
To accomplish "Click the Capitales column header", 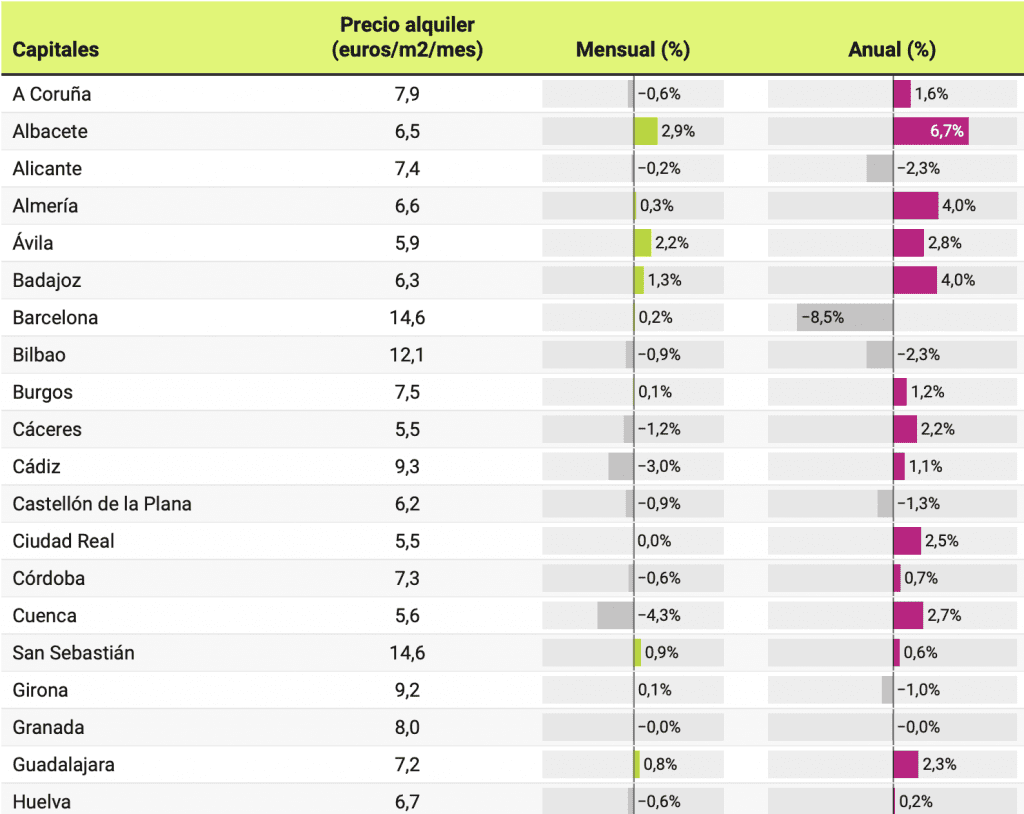I will [56, 50].
